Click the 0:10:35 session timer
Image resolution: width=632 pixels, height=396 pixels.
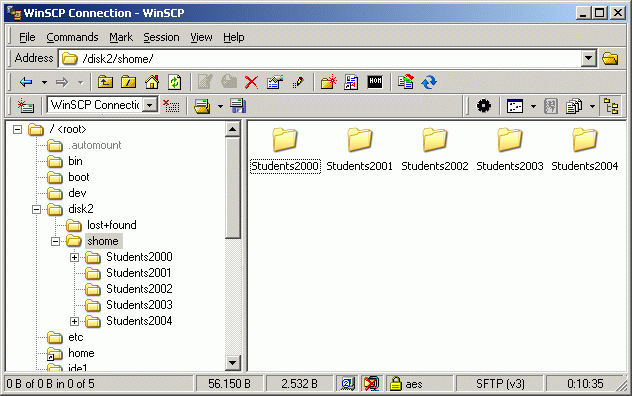(585, 383)
